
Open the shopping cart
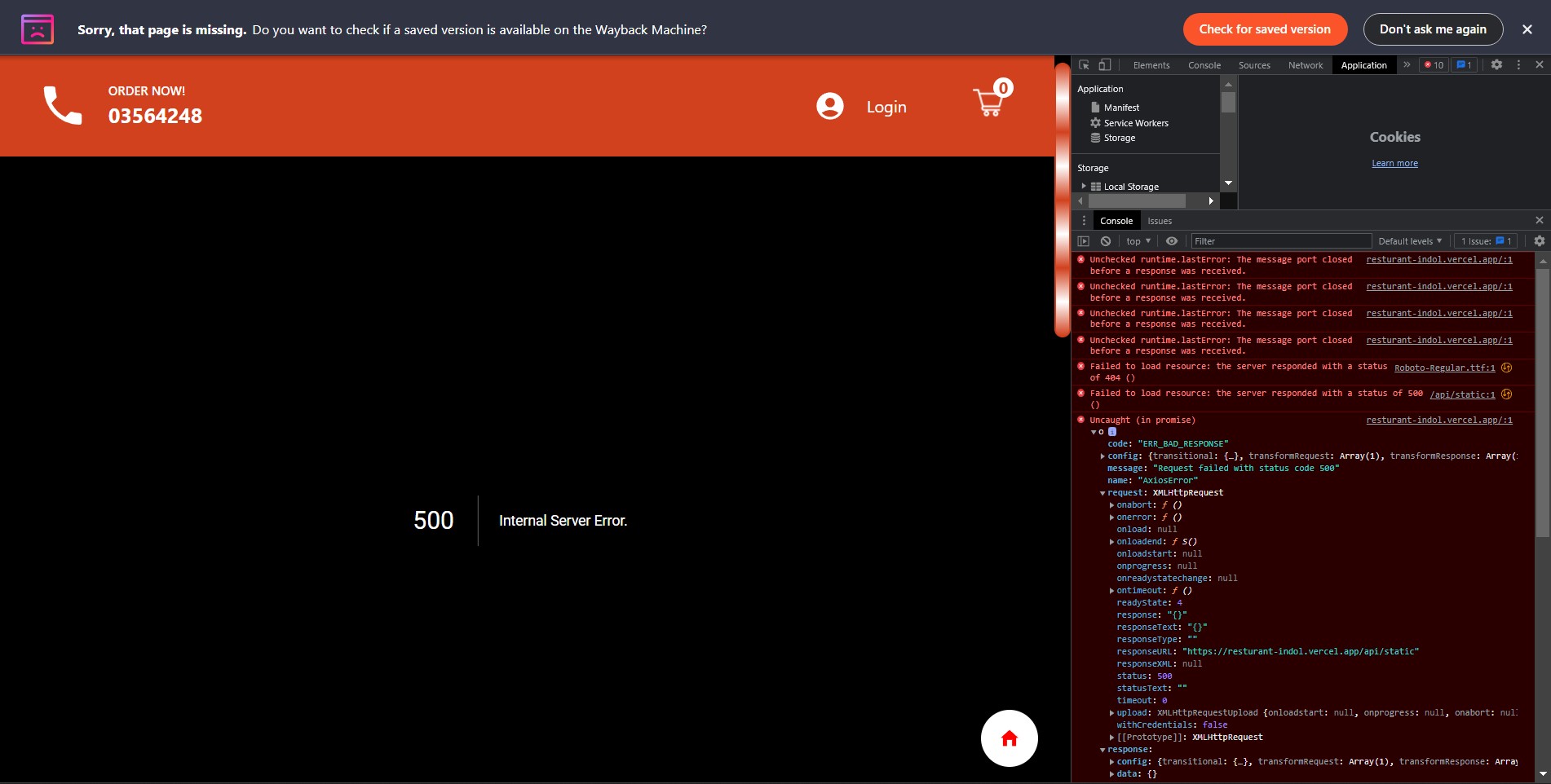(988, 101)
